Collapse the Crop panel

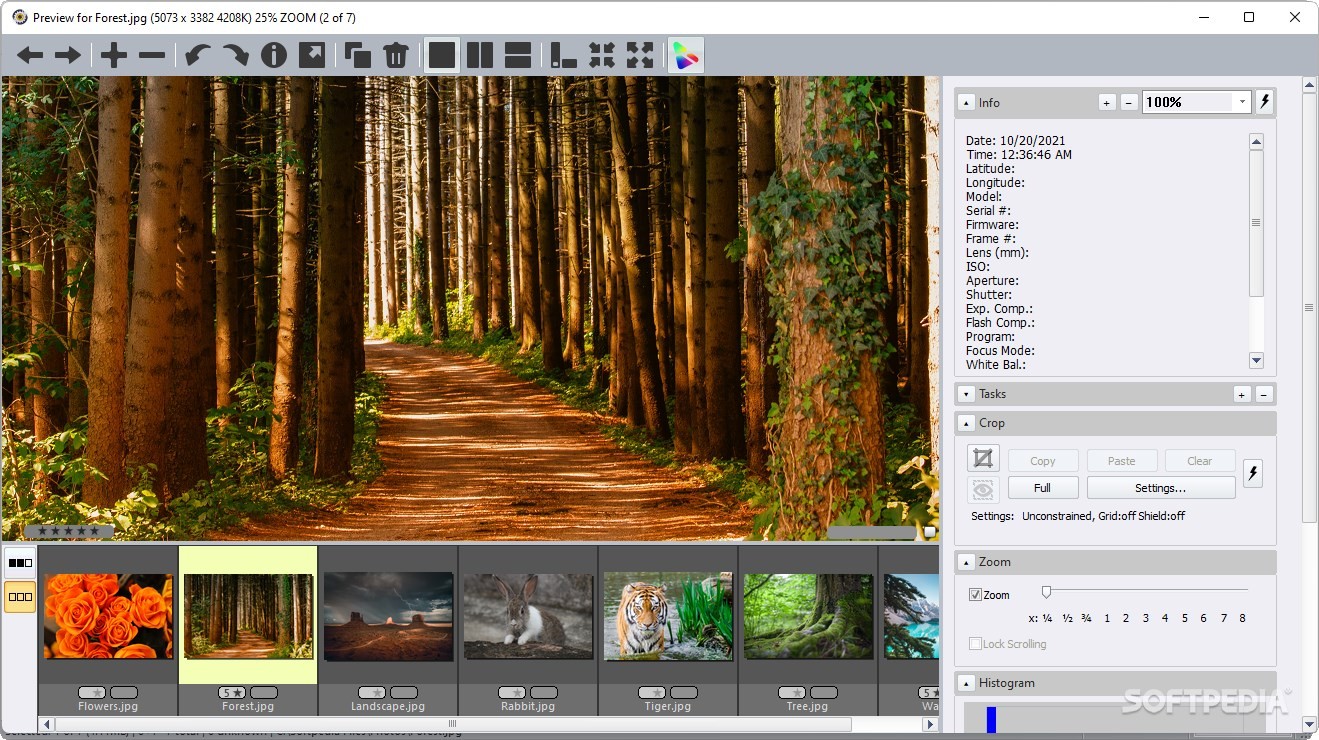pyautogui.click(x=965, y=423)
